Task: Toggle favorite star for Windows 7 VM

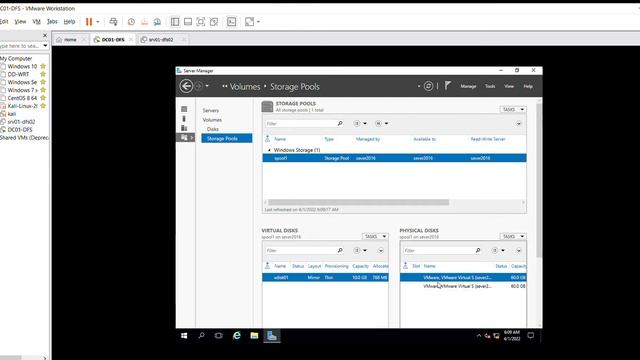Action: 43,90
